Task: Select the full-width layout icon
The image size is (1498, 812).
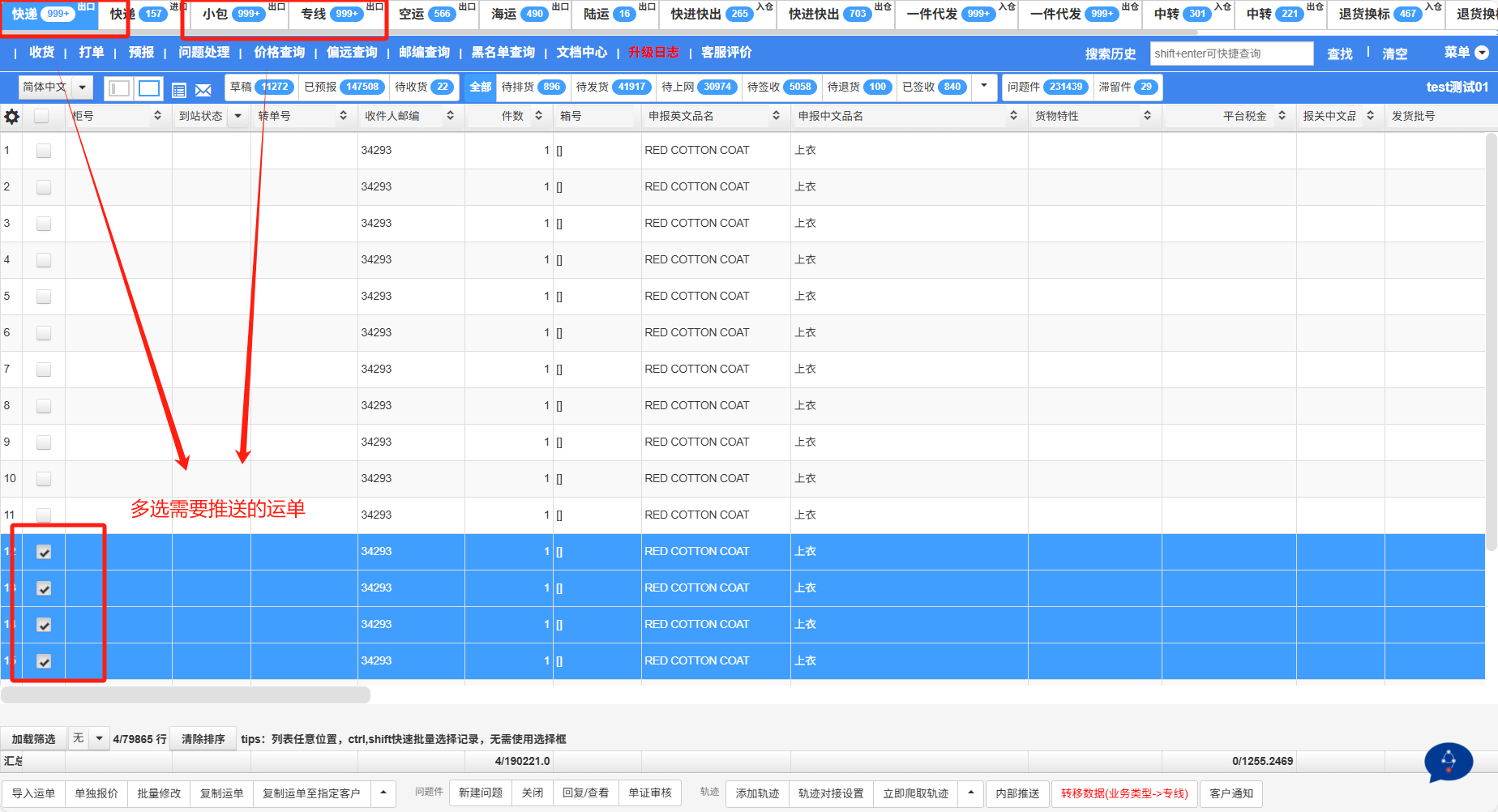Action: click(x=149, y=88)
